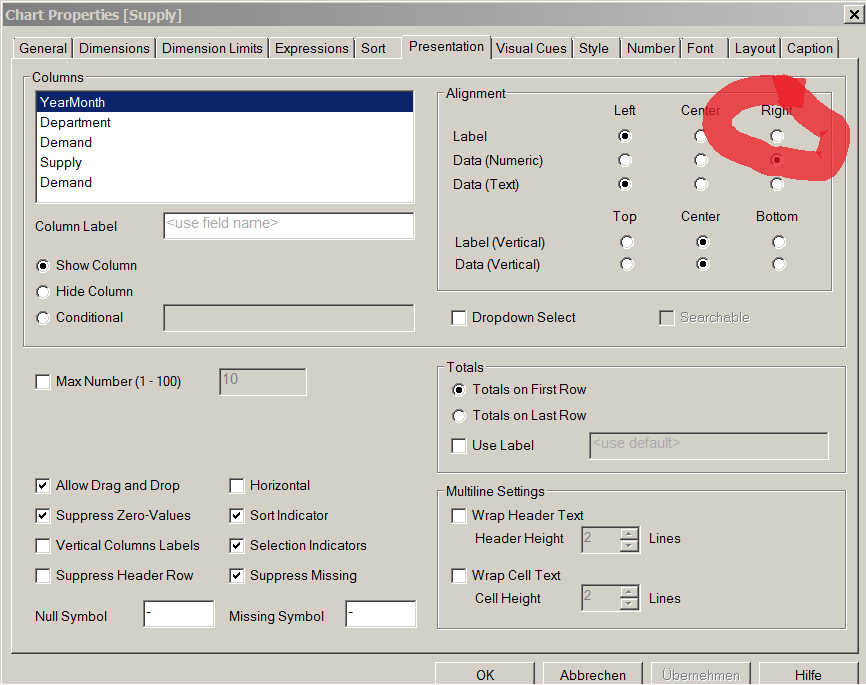Screen dimensions: 866x685
Task: Open the Visual Cues tab
Action: point(531,48)
